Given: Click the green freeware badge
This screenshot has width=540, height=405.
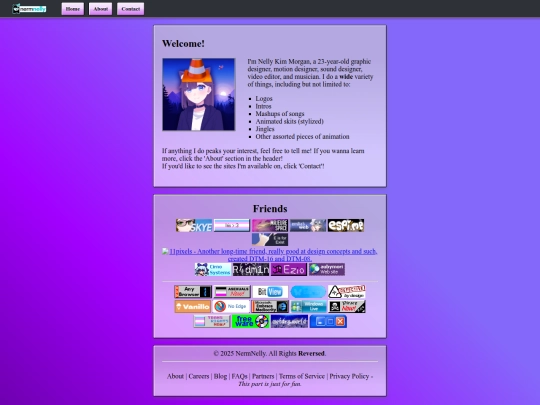Looking at the screenshot, I should (250, 321).
